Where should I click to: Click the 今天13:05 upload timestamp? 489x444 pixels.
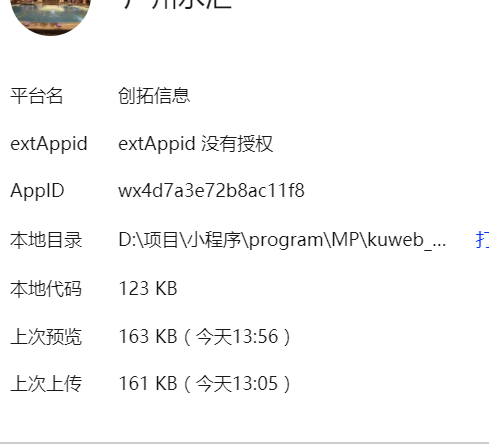coord(237,384)
